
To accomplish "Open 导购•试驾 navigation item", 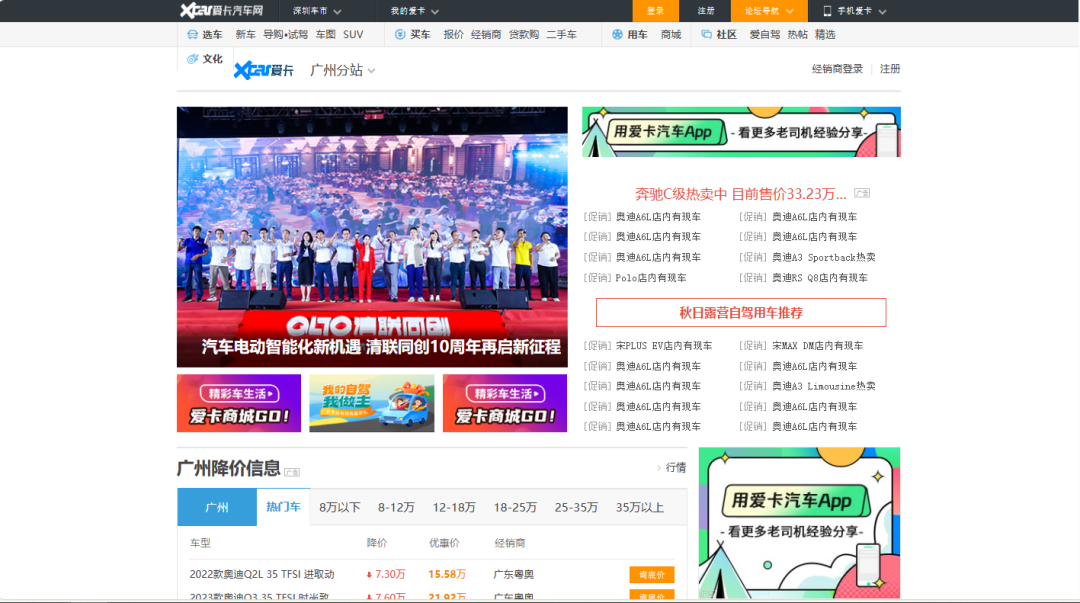I will tap(285, 34).
